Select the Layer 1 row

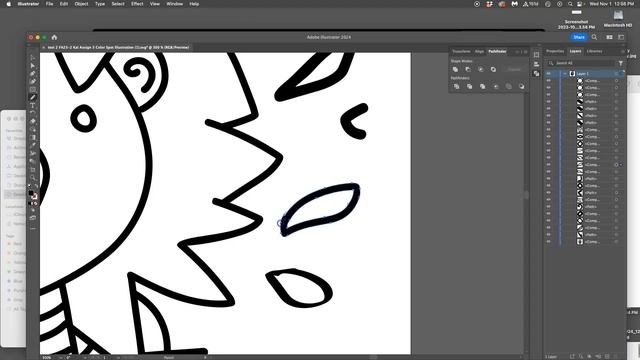point(585,73)
